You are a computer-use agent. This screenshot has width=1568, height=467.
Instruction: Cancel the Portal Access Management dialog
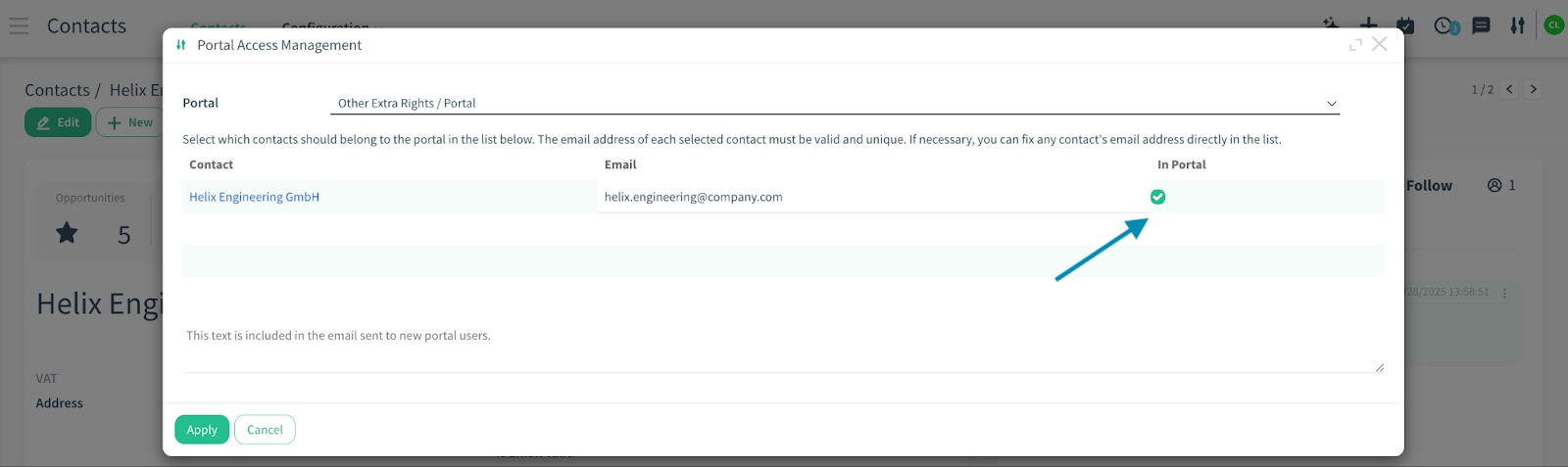click(265, 430)
